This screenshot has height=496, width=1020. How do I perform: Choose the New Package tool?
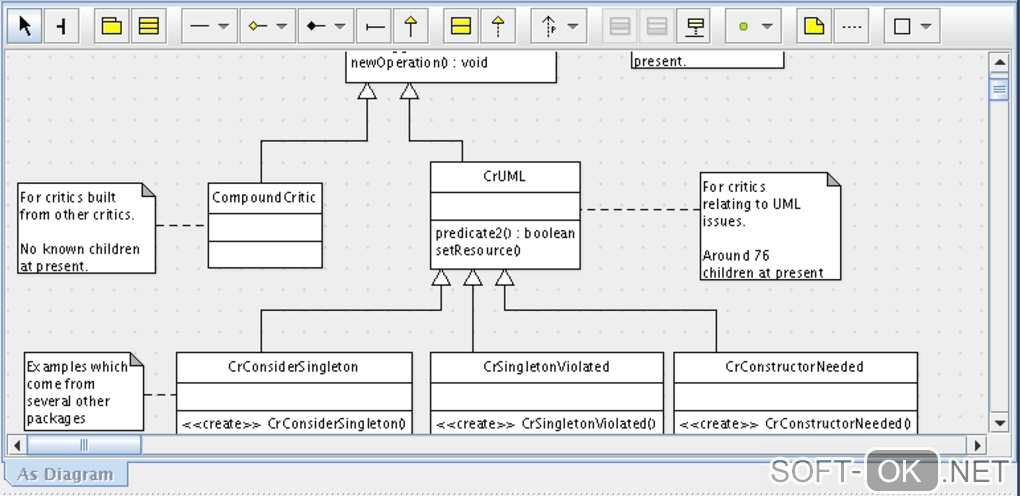click(x=113, y=27)
